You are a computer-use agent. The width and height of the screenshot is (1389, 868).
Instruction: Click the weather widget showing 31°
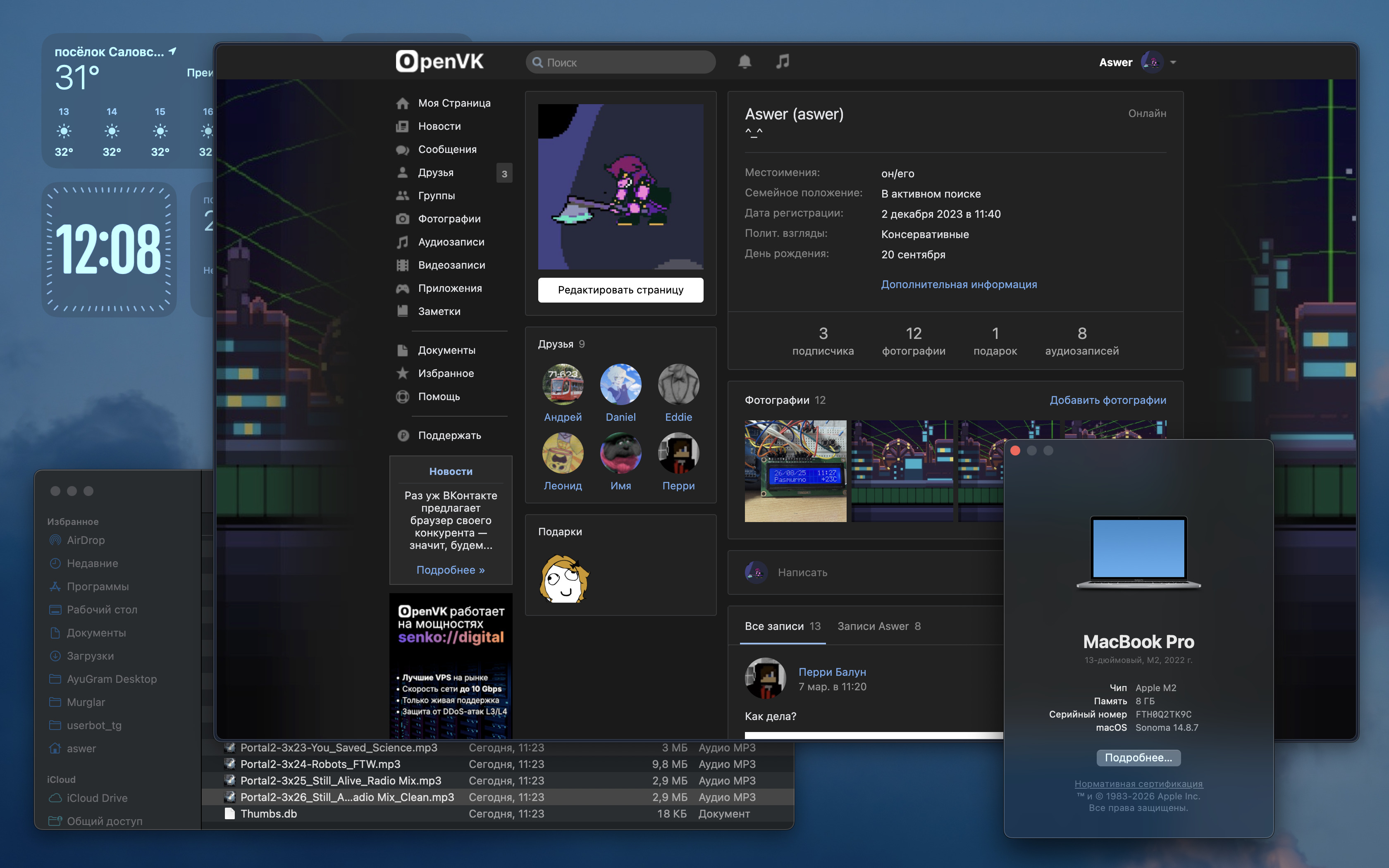click(127, 100)
